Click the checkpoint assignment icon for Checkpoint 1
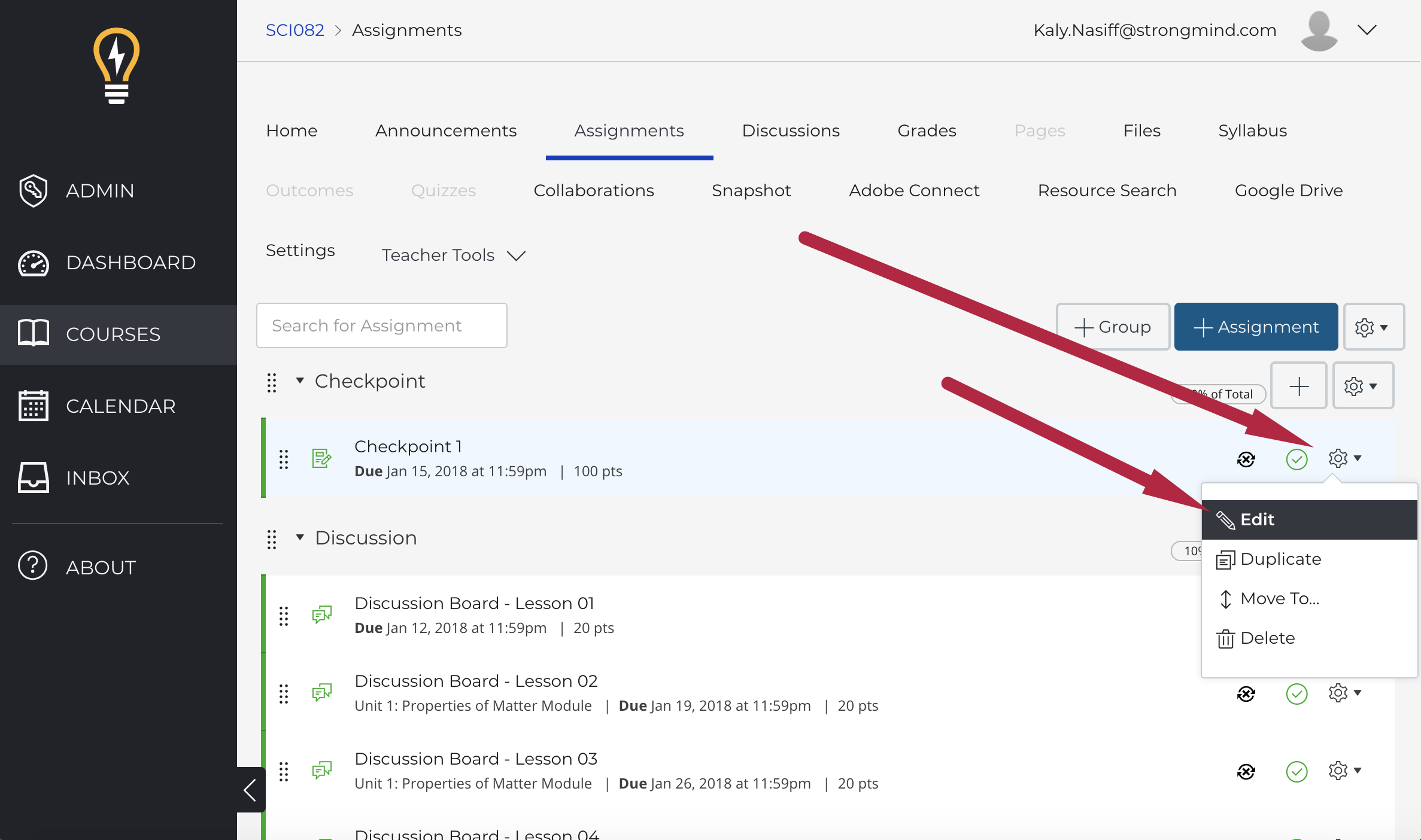This screenshot has height=840, width=1421. (322, 458)
